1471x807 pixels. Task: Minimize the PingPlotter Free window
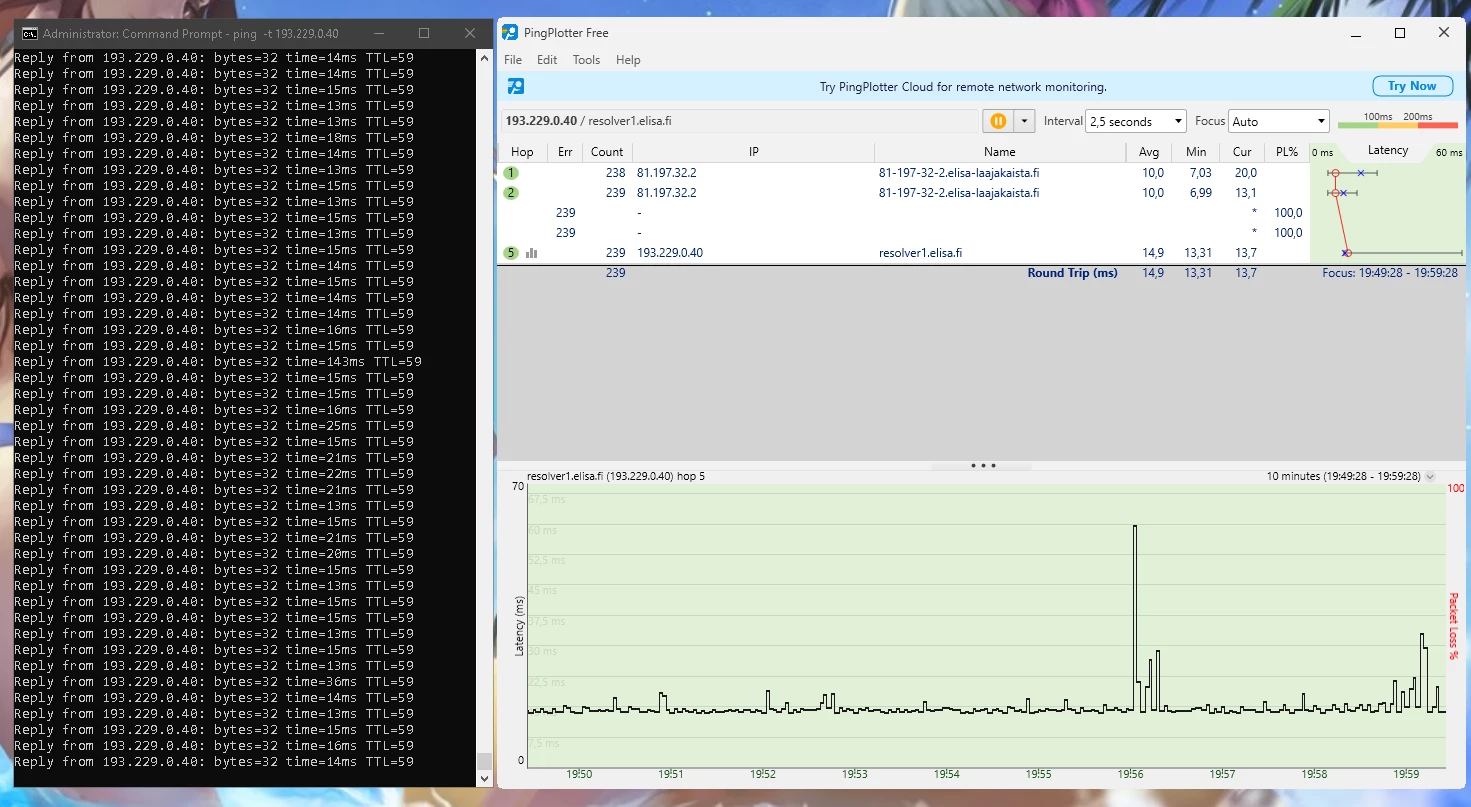1355,33
